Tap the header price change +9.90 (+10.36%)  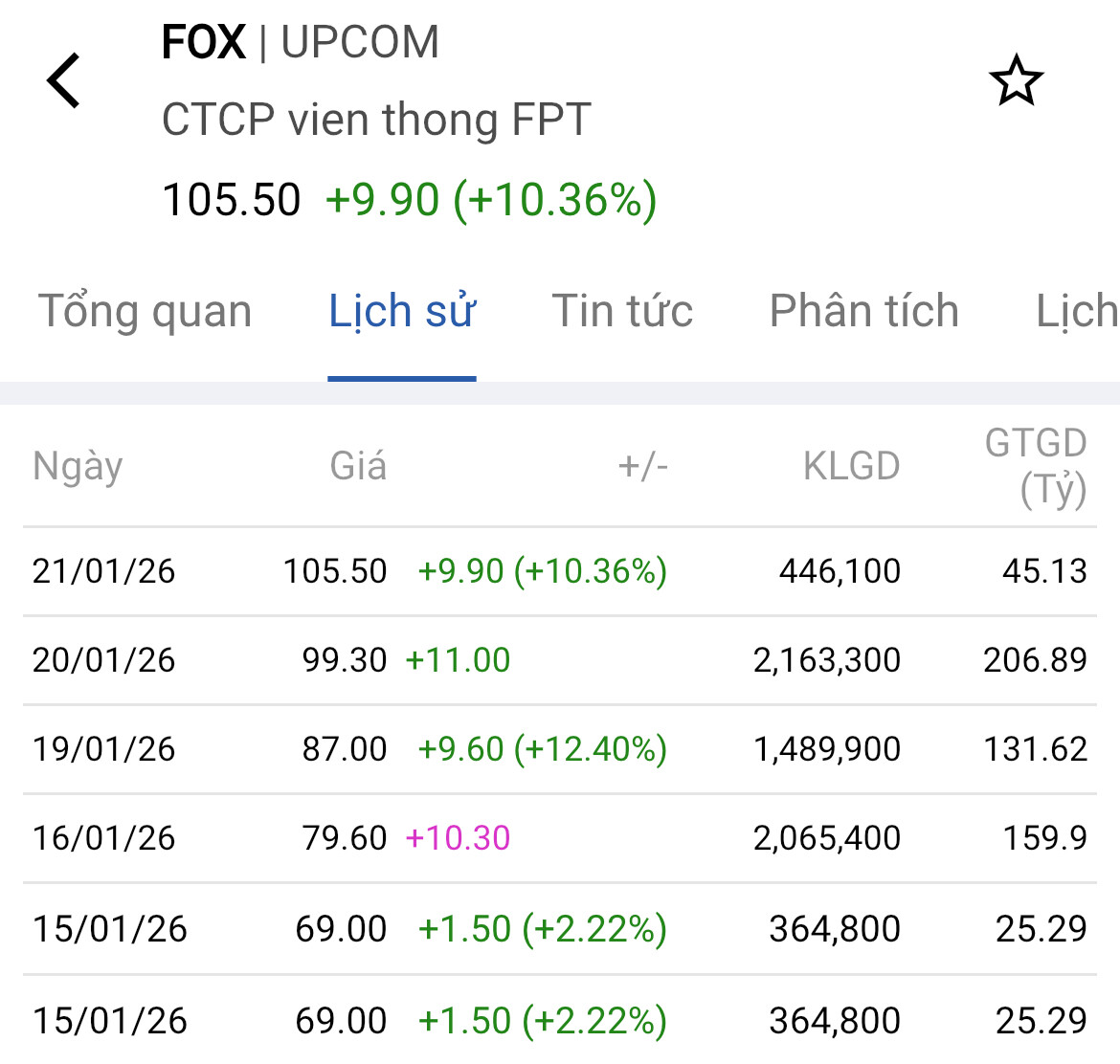(x=491, y=200)
